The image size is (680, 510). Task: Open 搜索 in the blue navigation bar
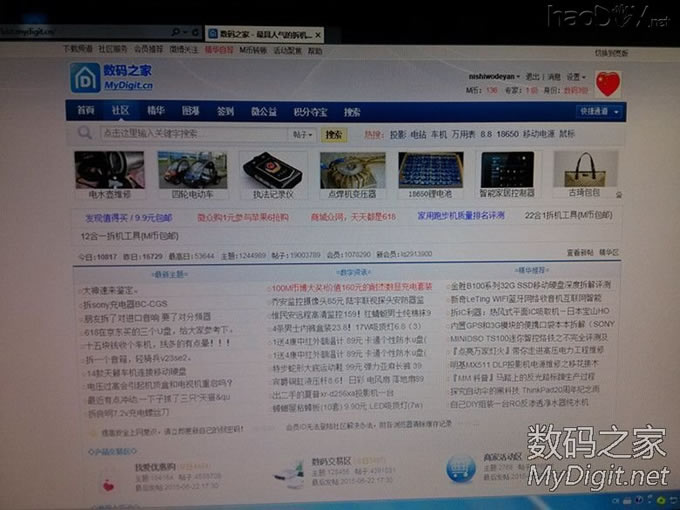pyautogui.click(x=352, y=112)
